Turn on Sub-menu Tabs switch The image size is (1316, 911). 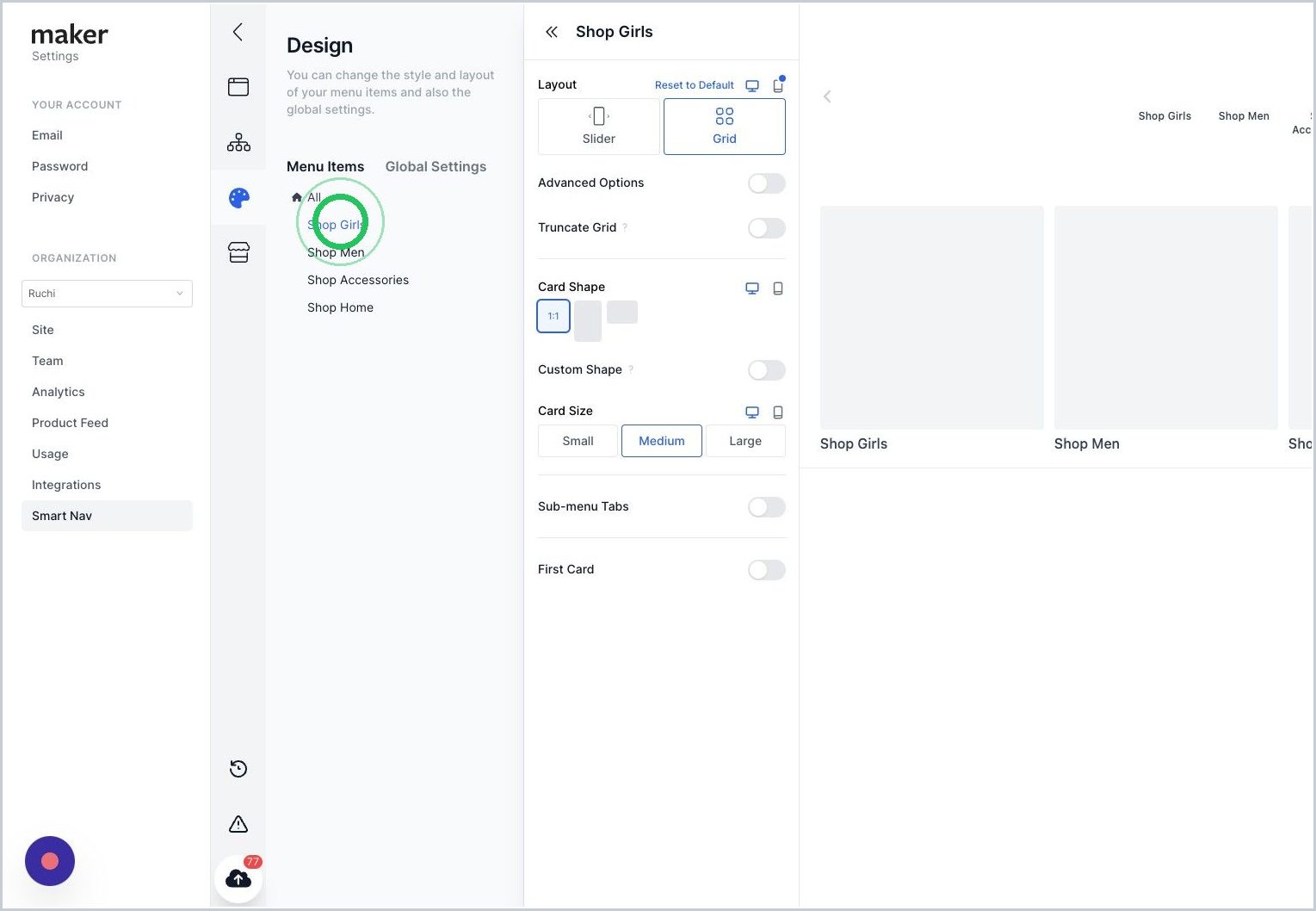[x=766, y=507]
